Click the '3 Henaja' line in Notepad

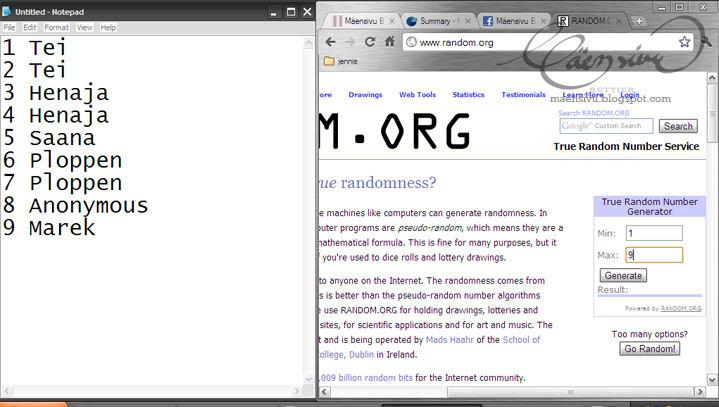(x=55, y=93)
